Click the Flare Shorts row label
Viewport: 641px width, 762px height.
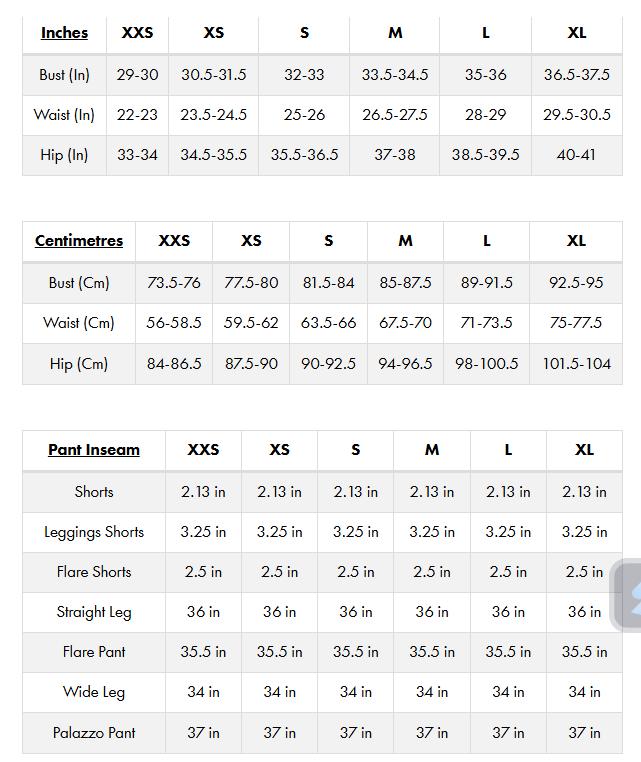[94, 572]
